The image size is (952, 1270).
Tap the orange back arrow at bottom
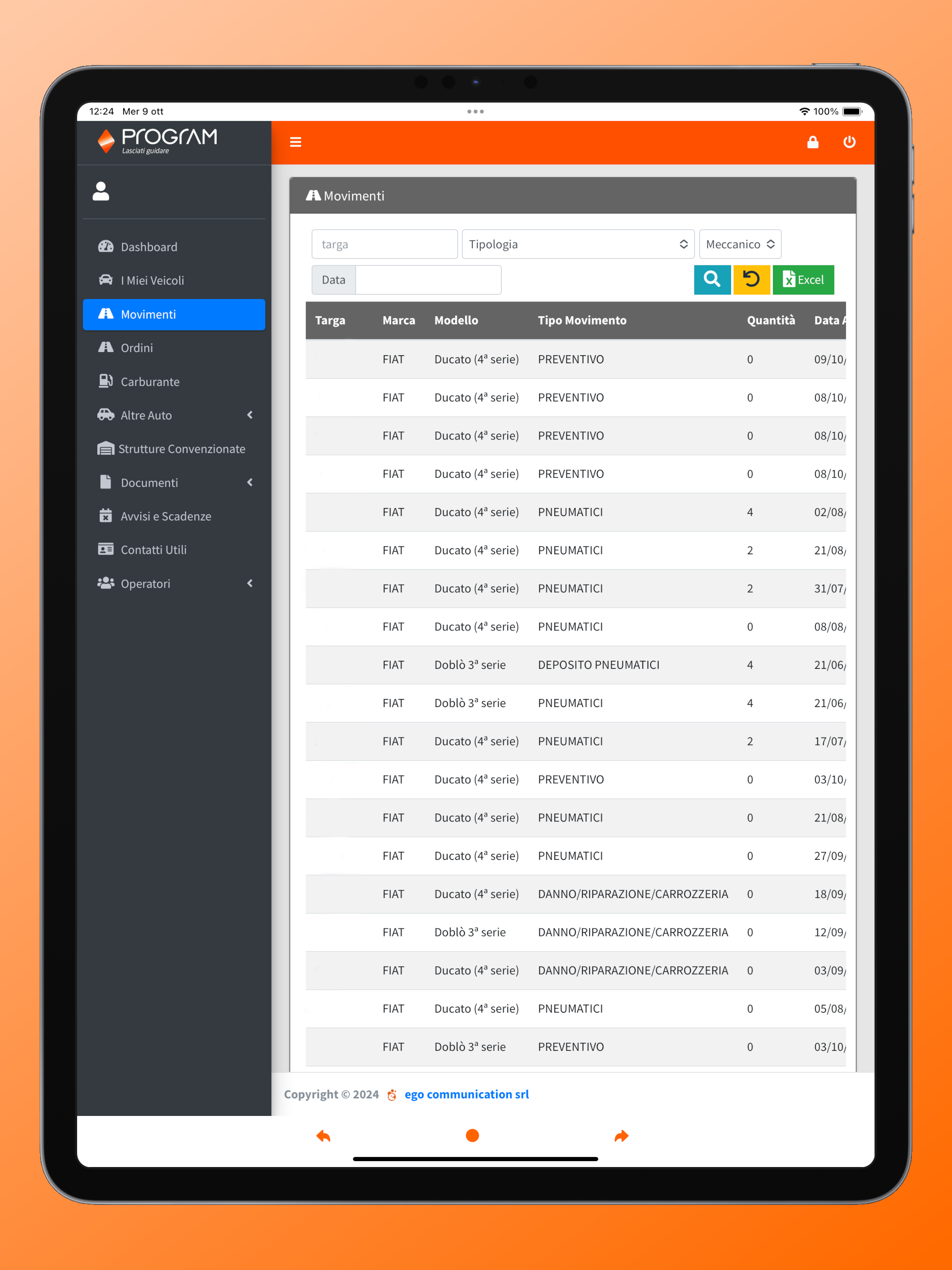coord(324,1136)
